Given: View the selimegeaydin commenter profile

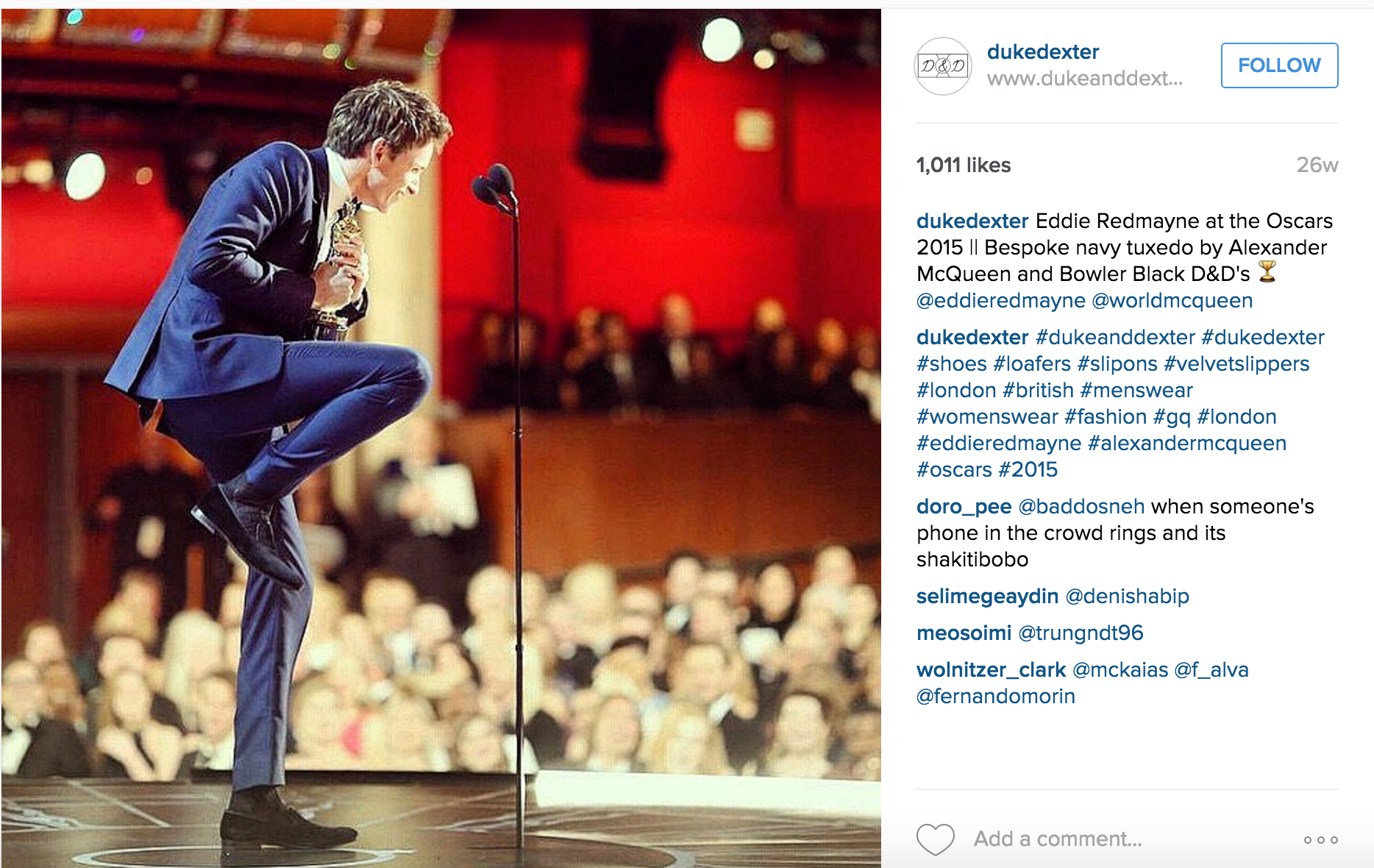Looking at the screenshot, I should [x=987, y=597].
